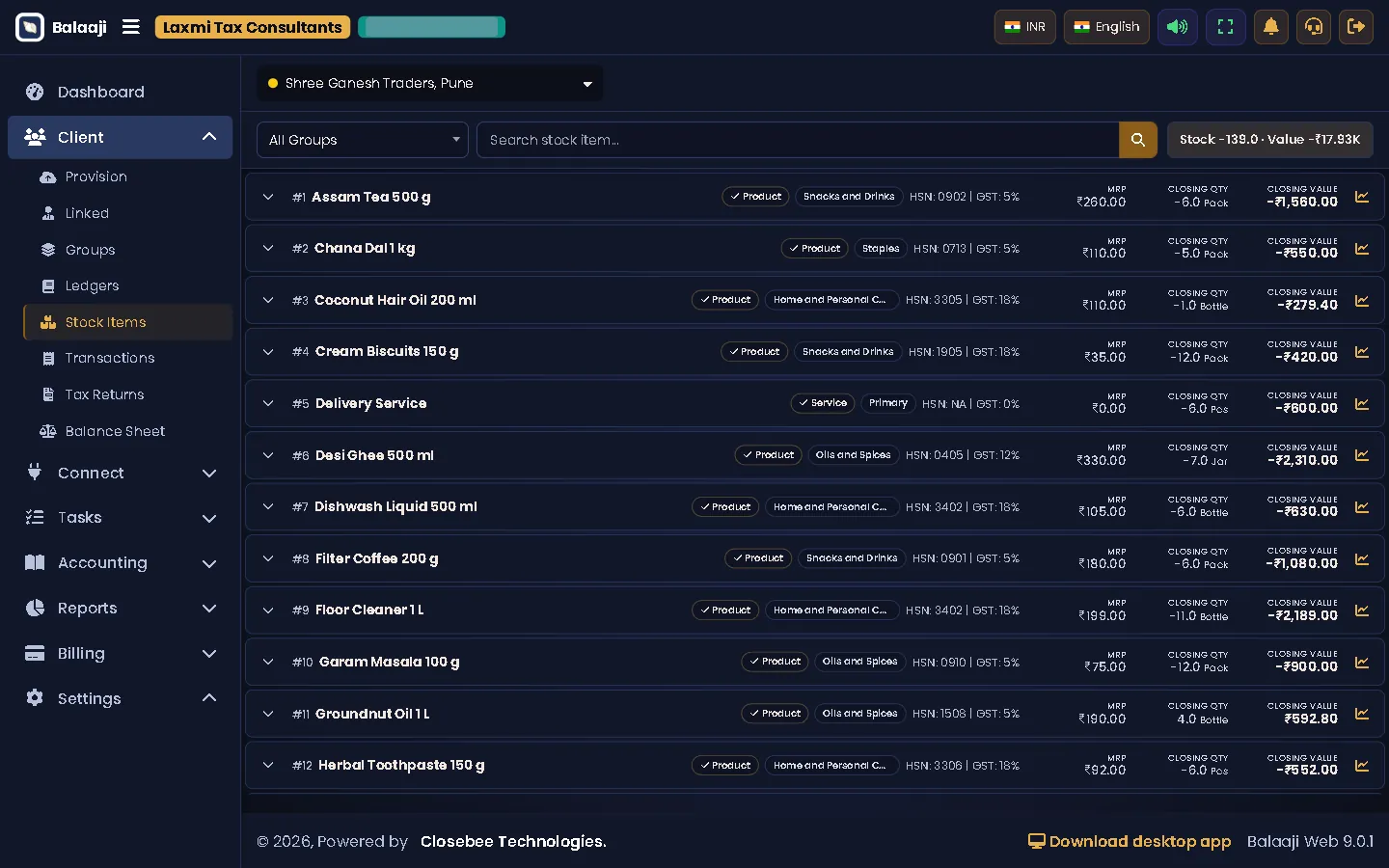Open the English language selector
This screenshot has height=868, width=1389.
coord(1106,27)
